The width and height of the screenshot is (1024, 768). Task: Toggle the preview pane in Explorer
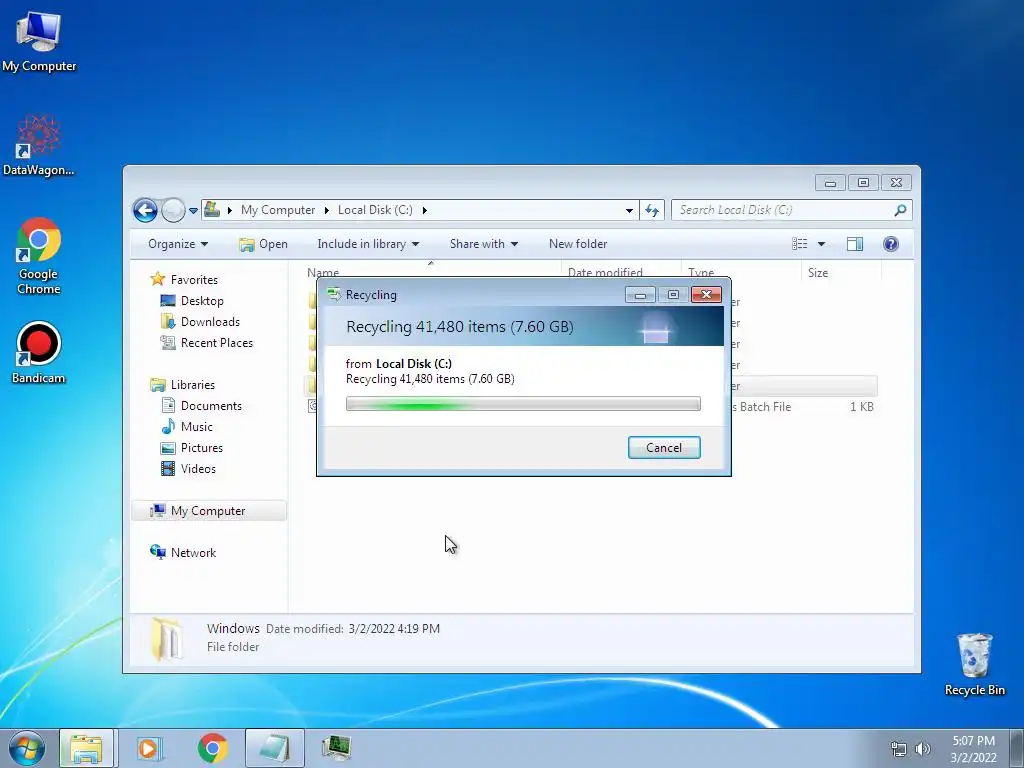point(854,244)
